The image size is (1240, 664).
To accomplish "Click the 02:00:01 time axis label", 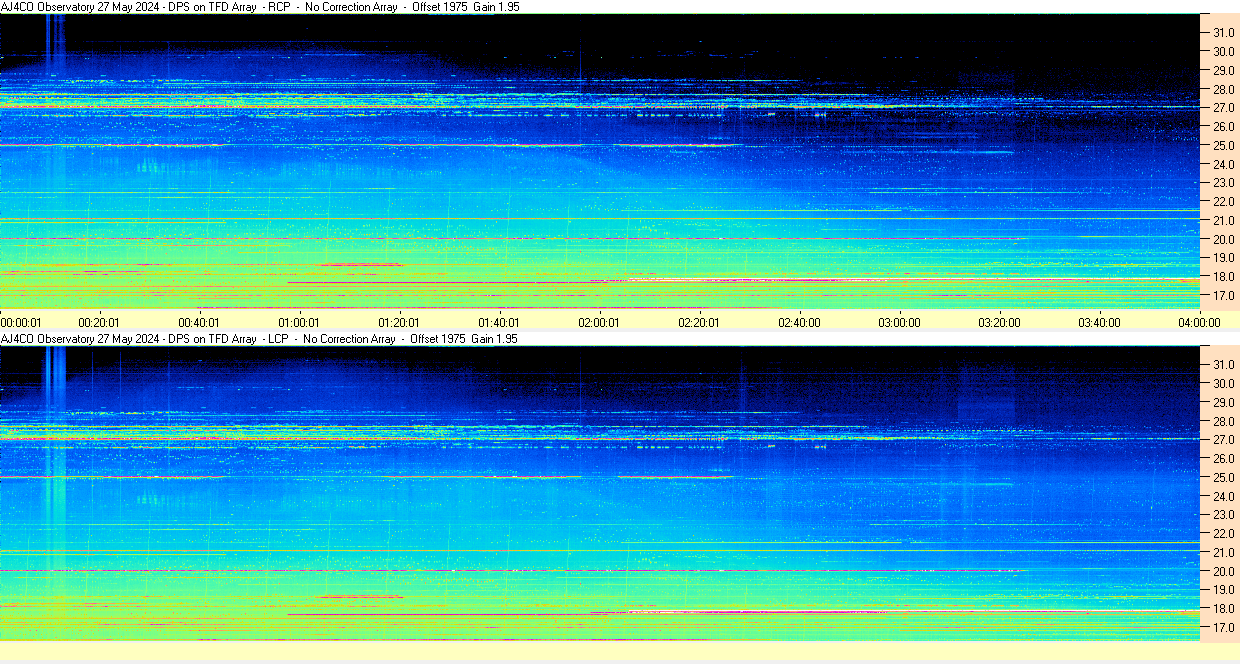I will click(599, 322).
